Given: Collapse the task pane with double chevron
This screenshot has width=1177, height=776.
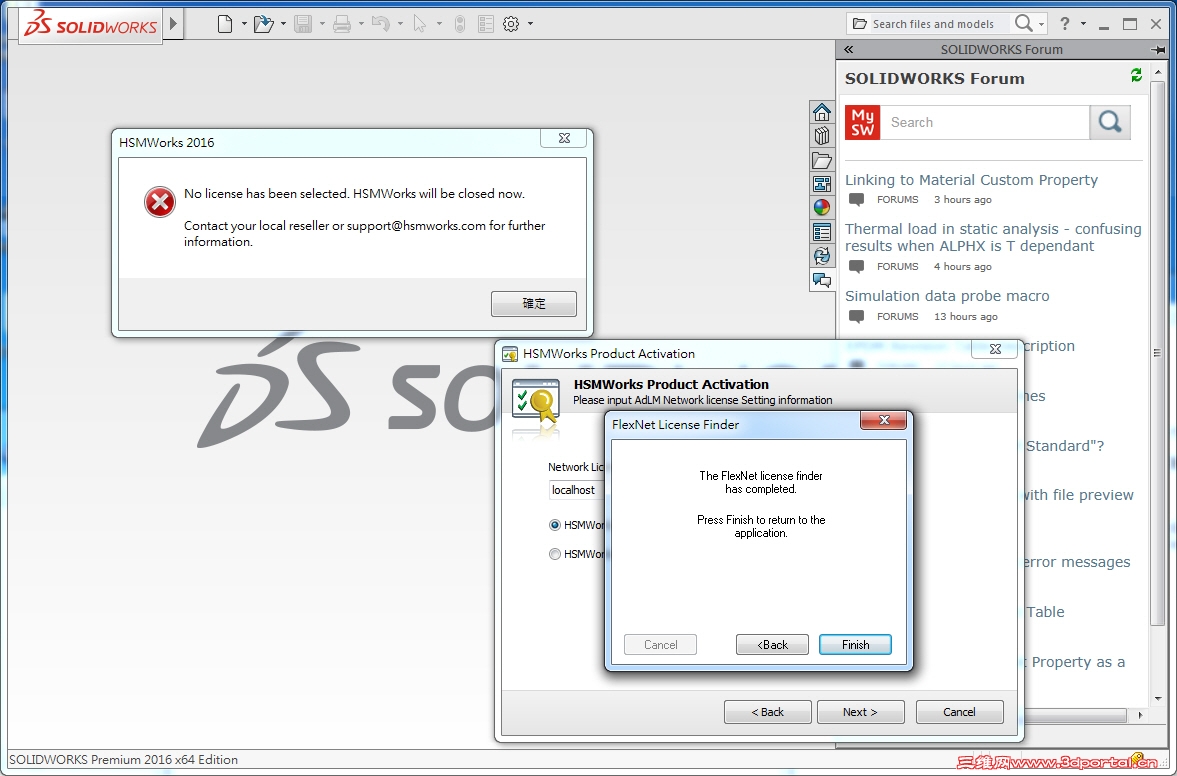Looking at the screenshot, I should coord(849,50).
